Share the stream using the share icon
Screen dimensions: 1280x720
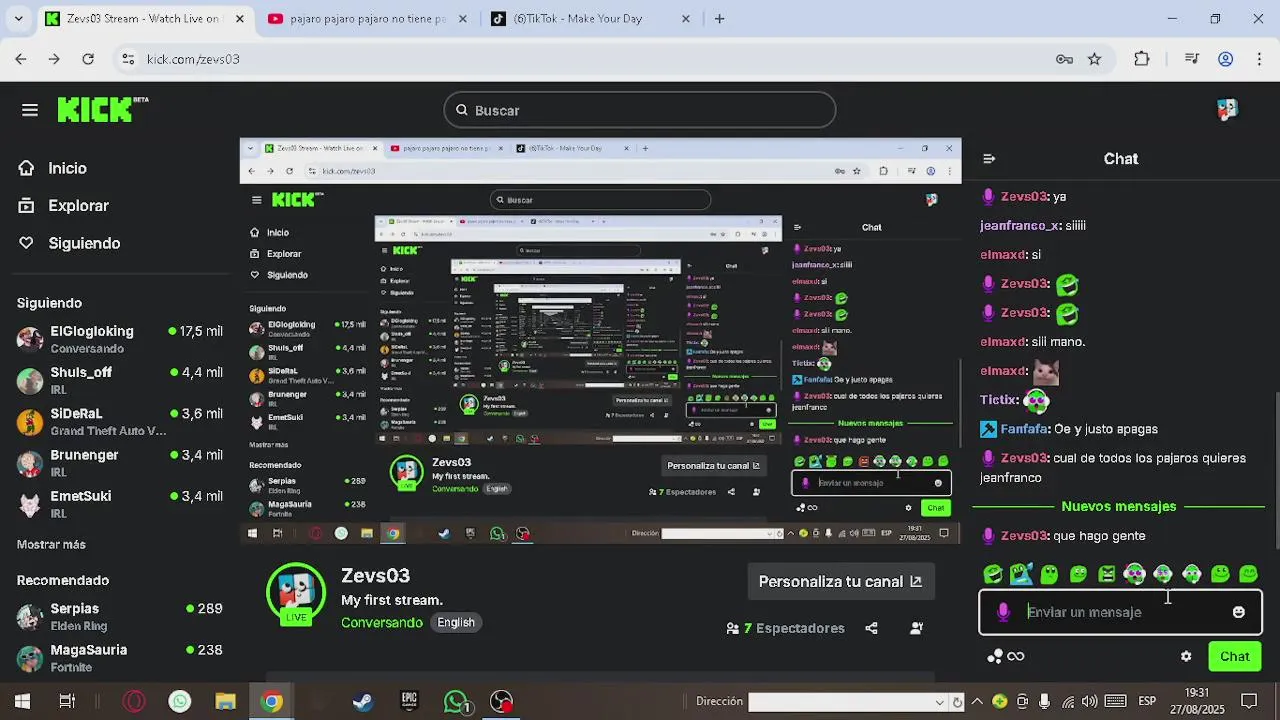[x=871, y=628]
